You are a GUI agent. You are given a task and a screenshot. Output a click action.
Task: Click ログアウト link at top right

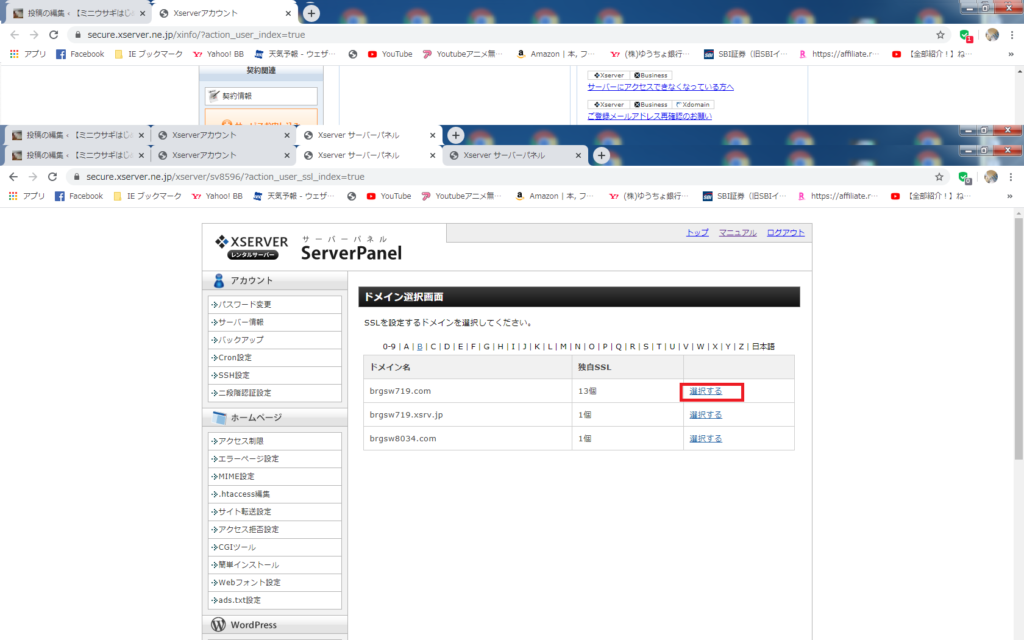785,232
